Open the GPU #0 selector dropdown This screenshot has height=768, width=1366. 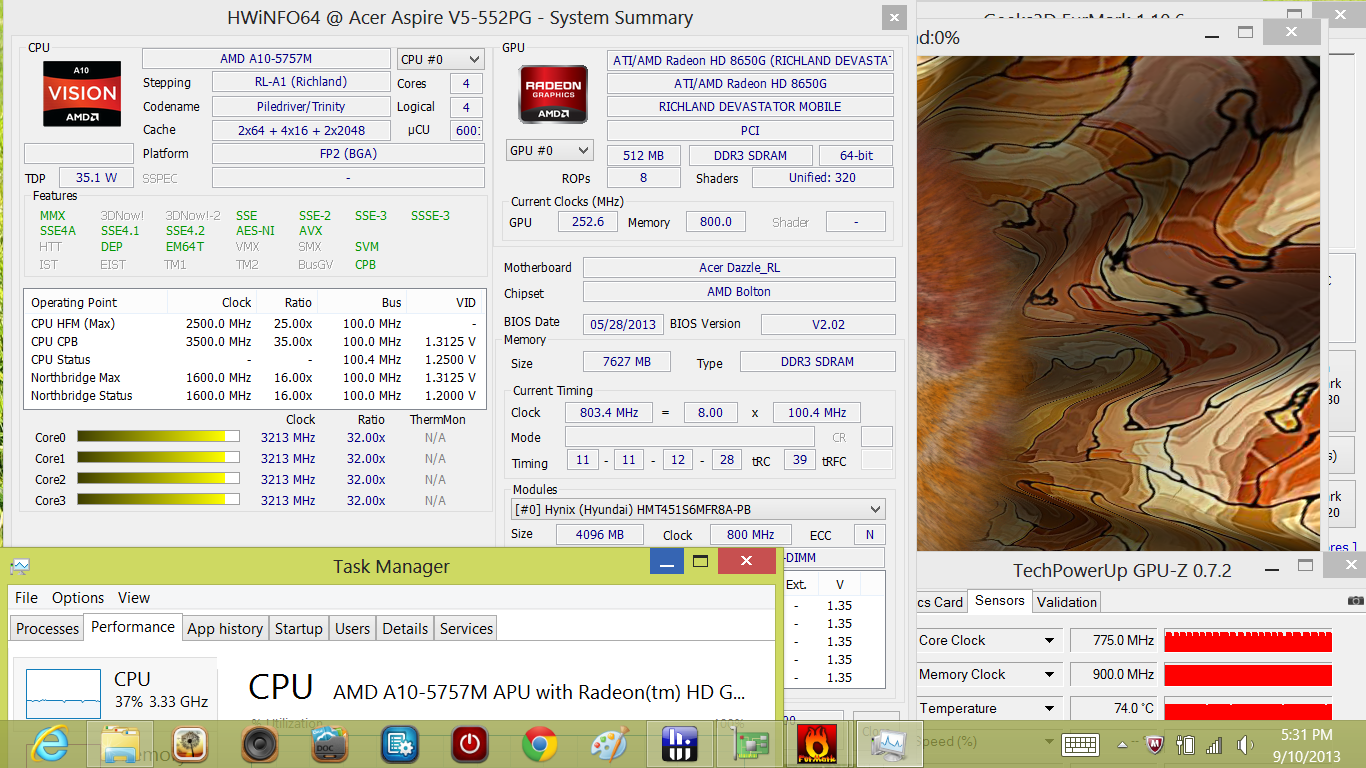point(550,151)
